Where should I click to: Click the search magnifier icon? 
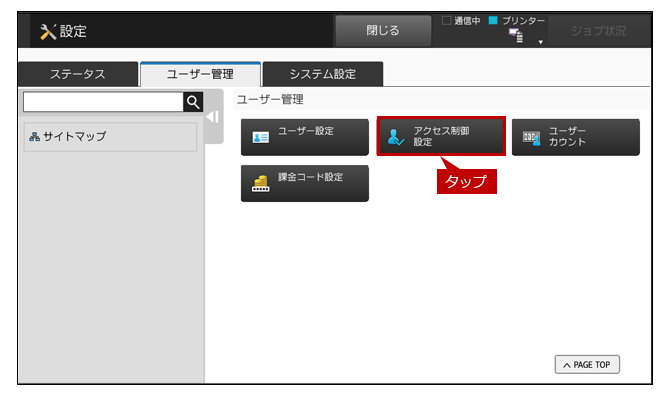click(193, 102)
